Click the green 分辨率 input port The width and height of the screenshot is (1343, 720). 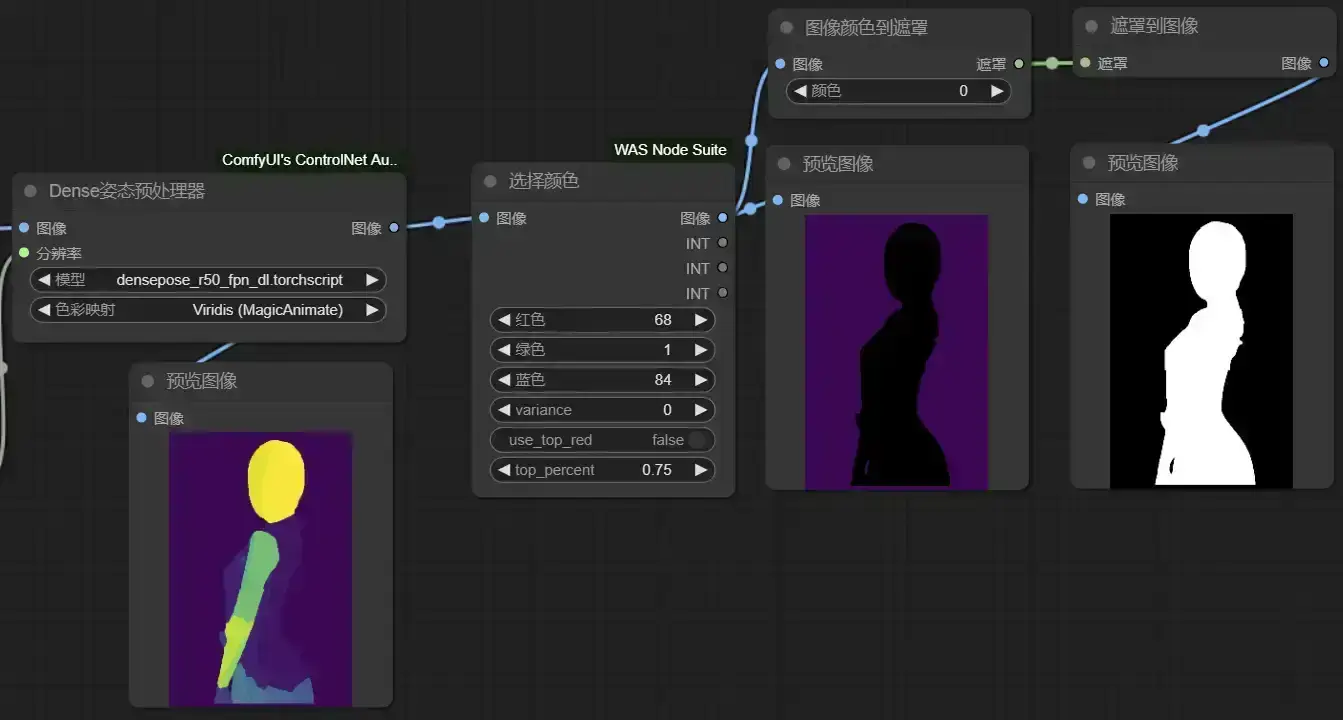click(x=24, y=253)
